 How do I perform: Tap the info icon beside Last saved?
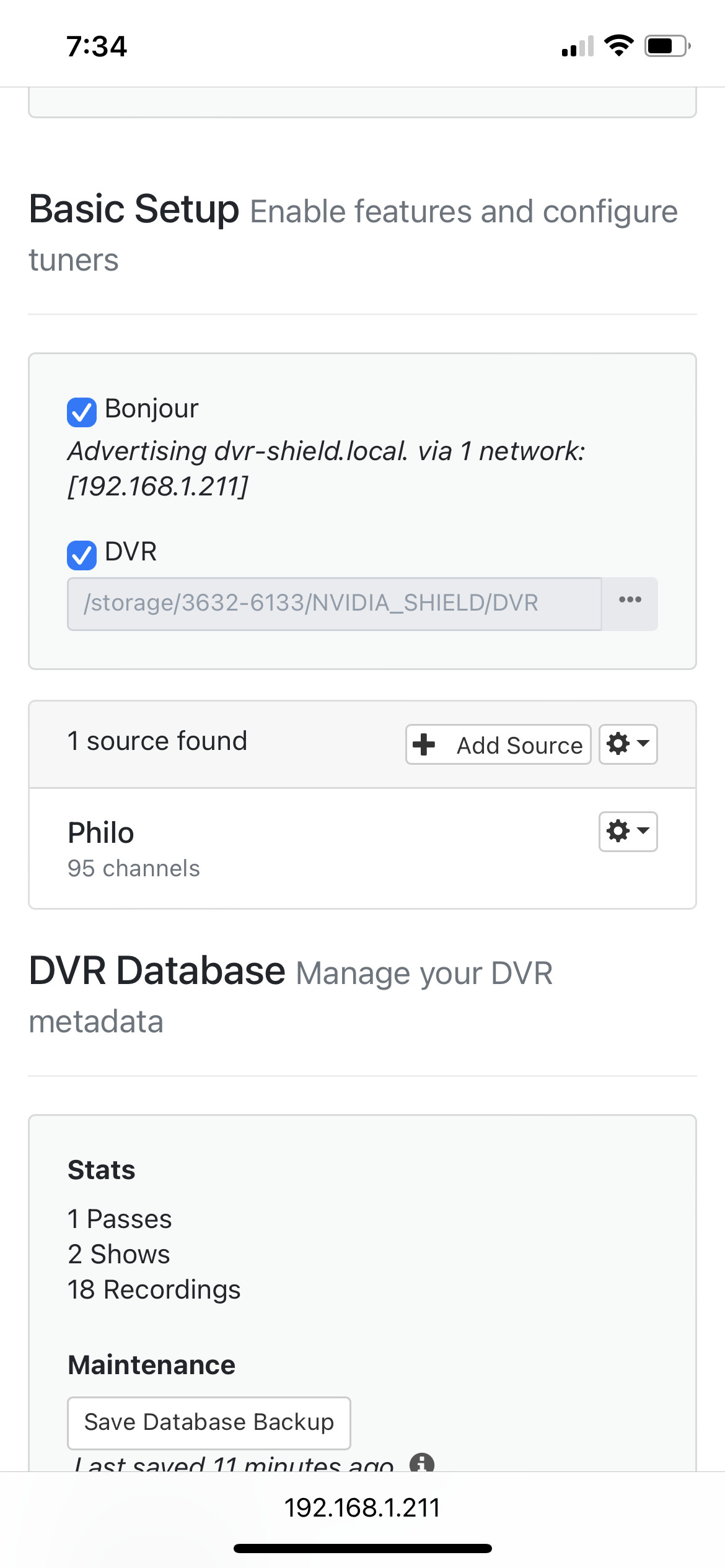pos(422,1463)
